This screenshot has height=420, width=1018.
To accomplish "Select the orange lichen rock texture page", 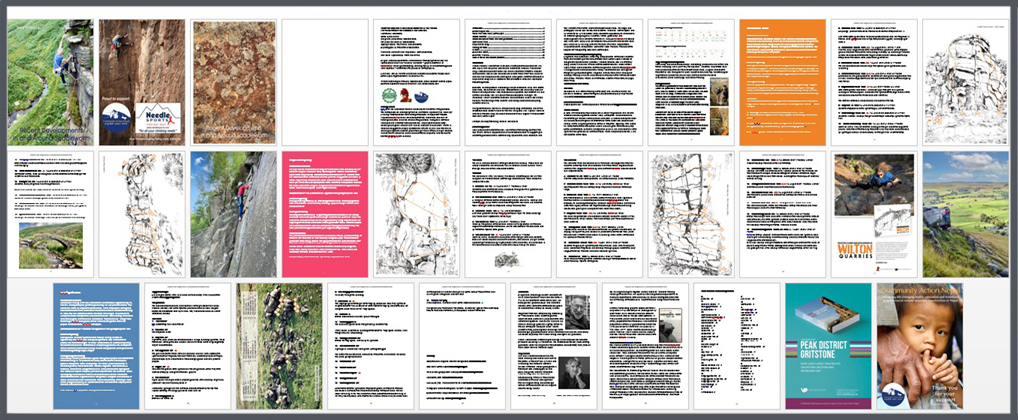I will (x=234, y=83).
